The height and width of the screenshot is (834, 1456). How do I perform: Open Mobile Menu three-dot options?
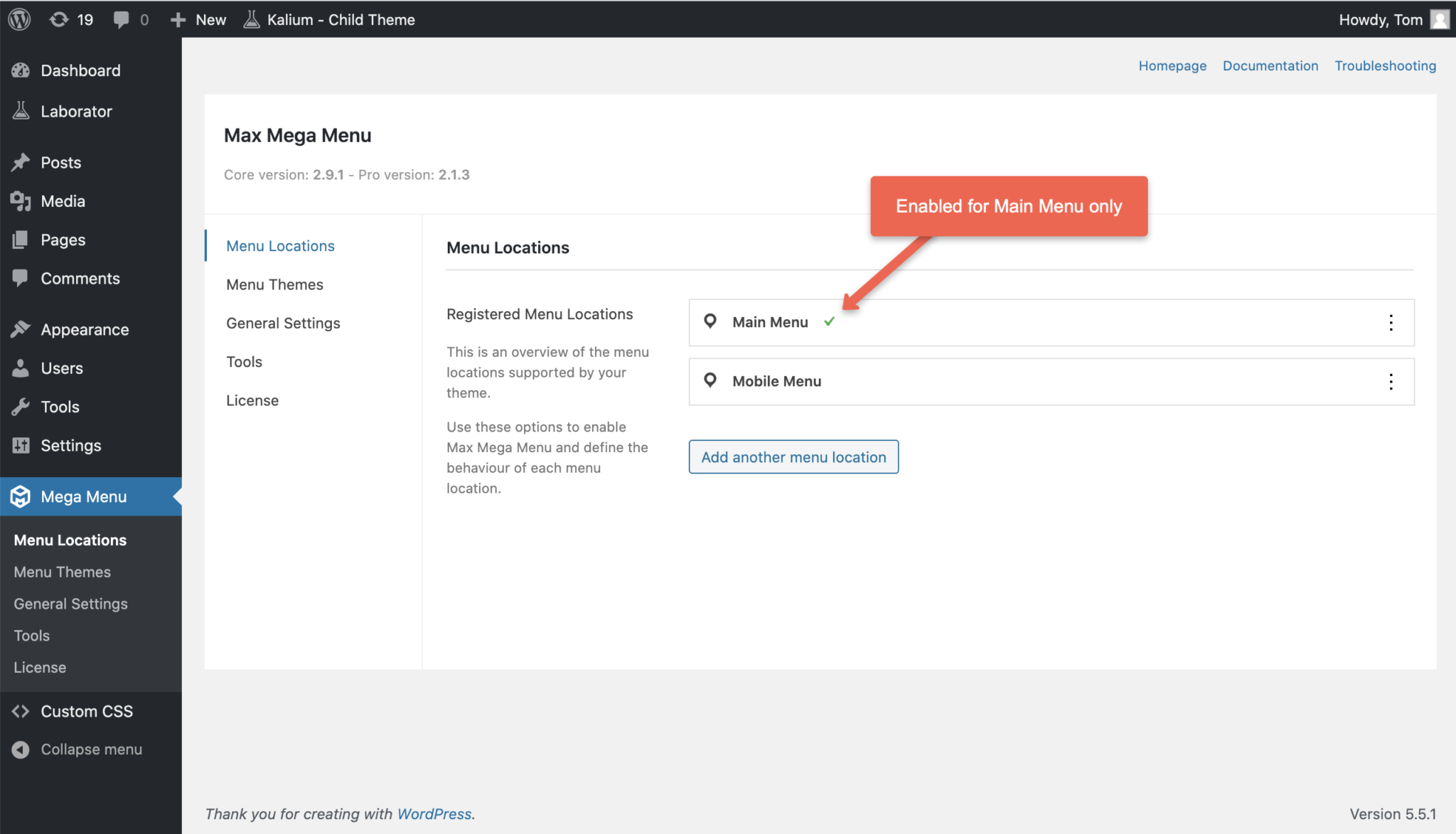pos(1391,382)
